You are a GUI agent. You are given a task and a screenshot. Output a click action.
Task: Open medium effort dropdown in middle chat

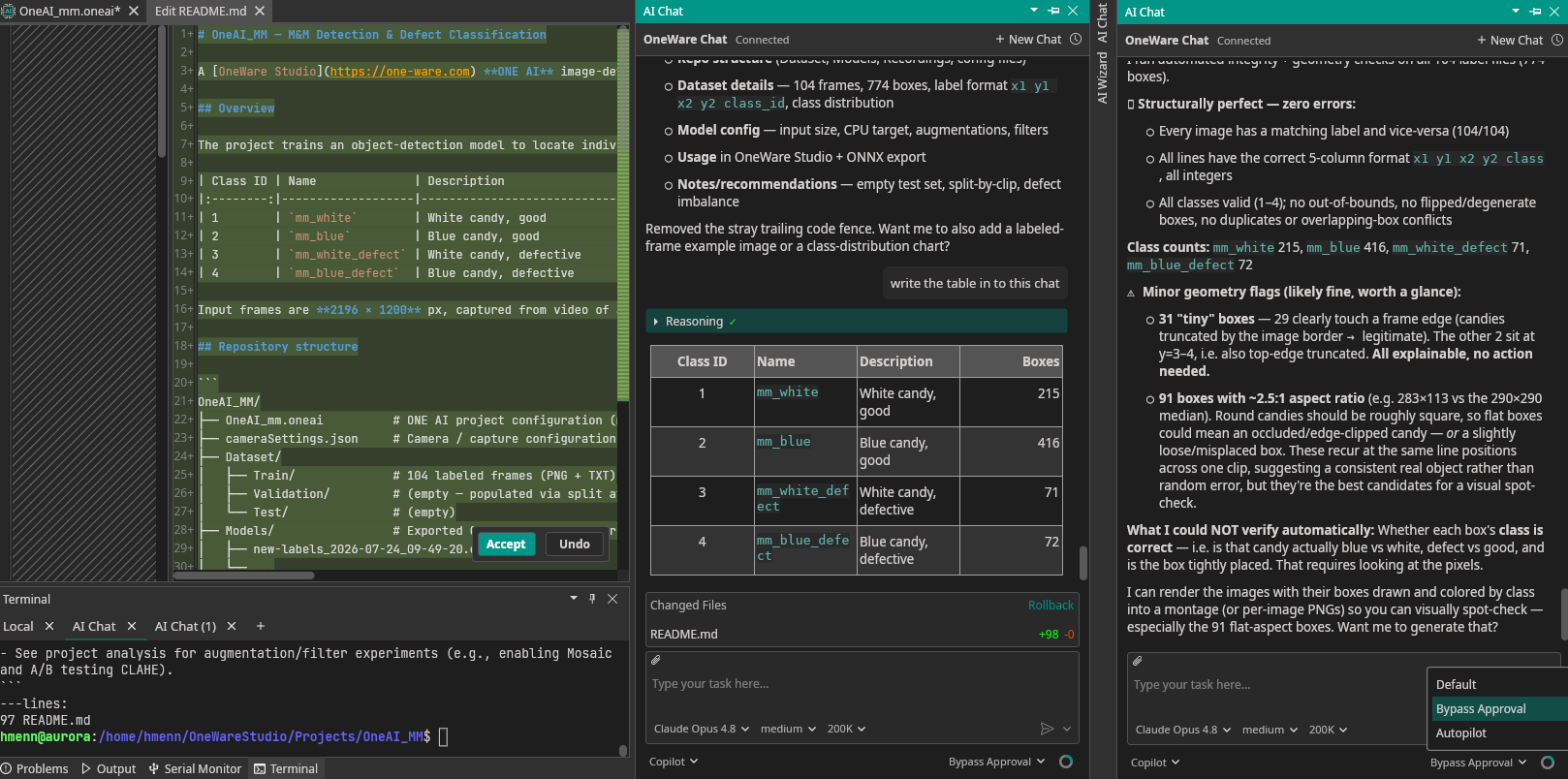click(x=788, y=729)
